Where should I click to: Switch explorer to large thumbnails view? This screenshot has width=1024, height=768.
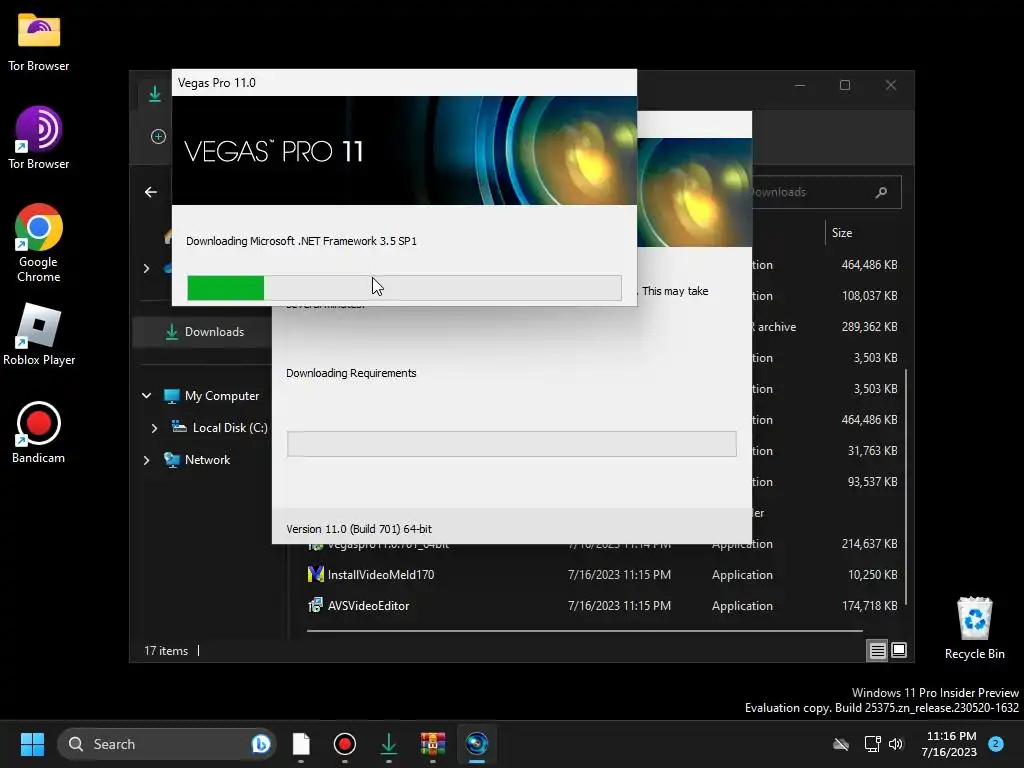[899, 650]
